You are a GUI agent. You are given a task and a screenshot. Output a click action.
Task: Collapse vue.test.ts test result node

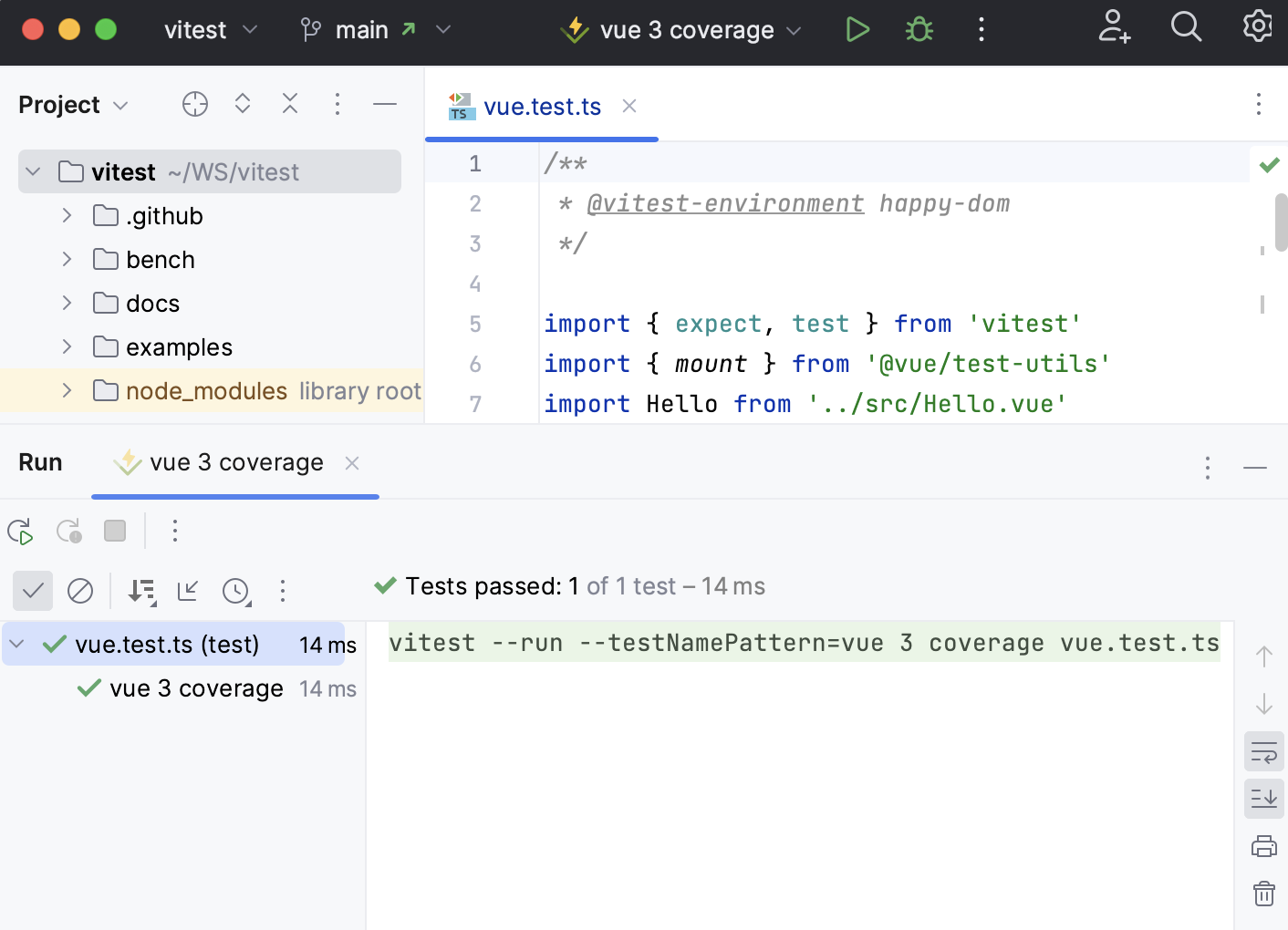click(17, 644)
